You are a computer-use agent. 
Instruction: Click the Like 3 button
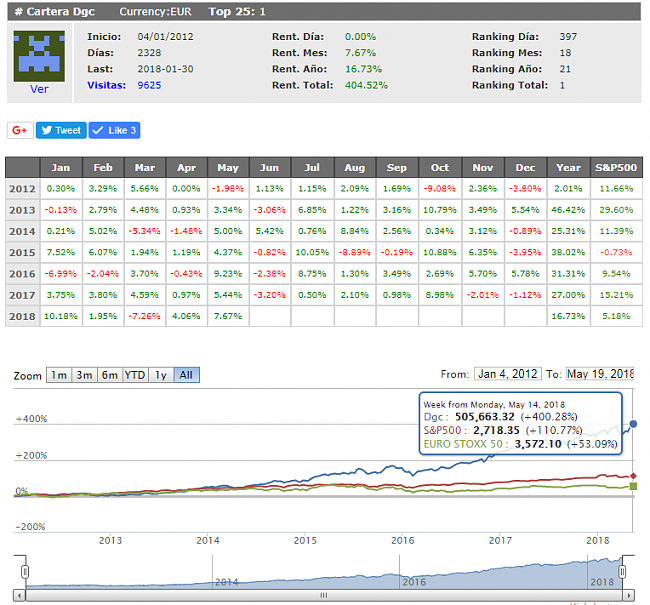(x=114, y=130)
